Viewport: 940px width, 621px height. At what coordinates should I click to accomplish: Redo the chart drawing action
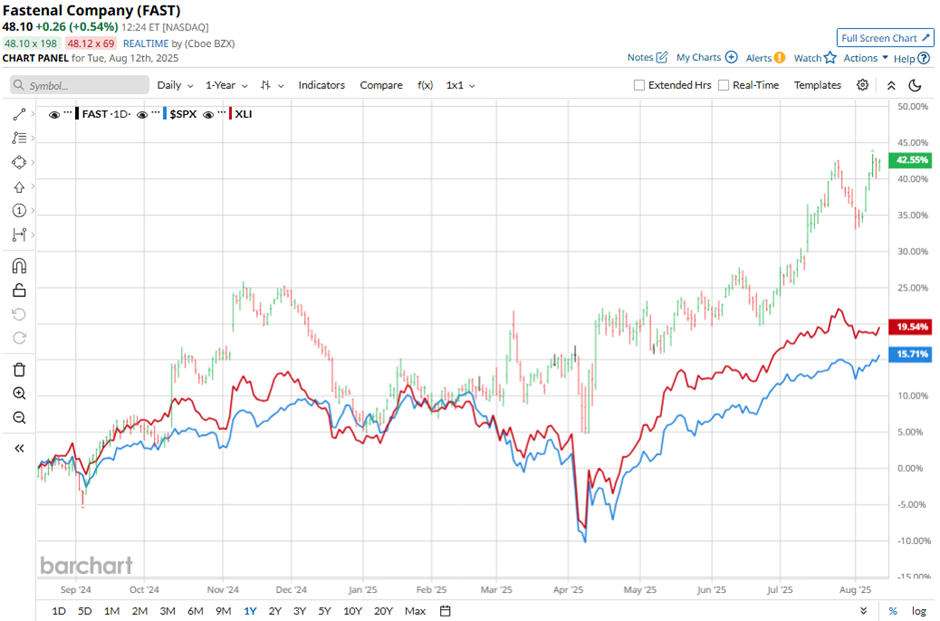[x=19, y=338]
